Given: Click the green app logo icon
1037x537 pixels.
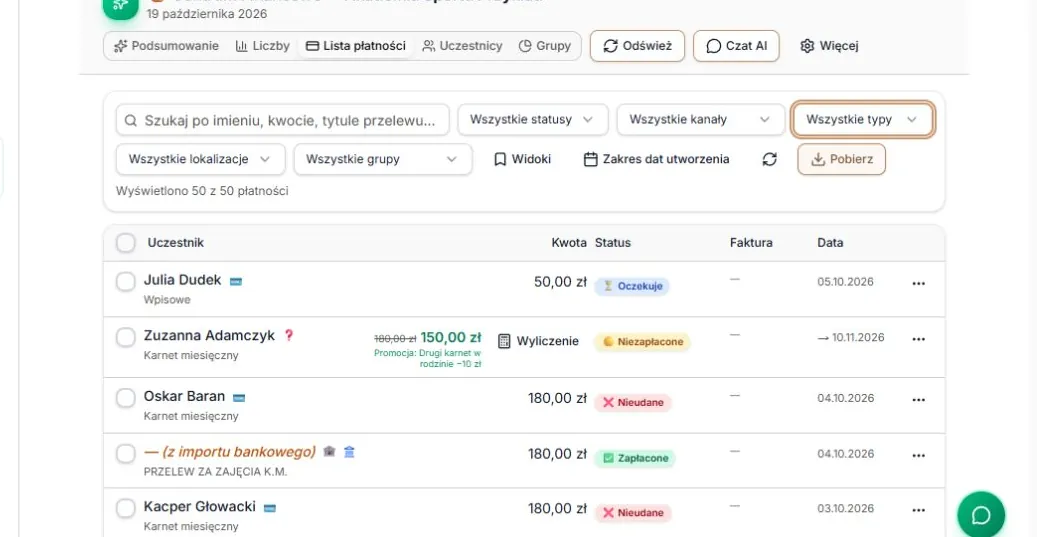Looking at the screenshot, I should [x=120, y=7].
